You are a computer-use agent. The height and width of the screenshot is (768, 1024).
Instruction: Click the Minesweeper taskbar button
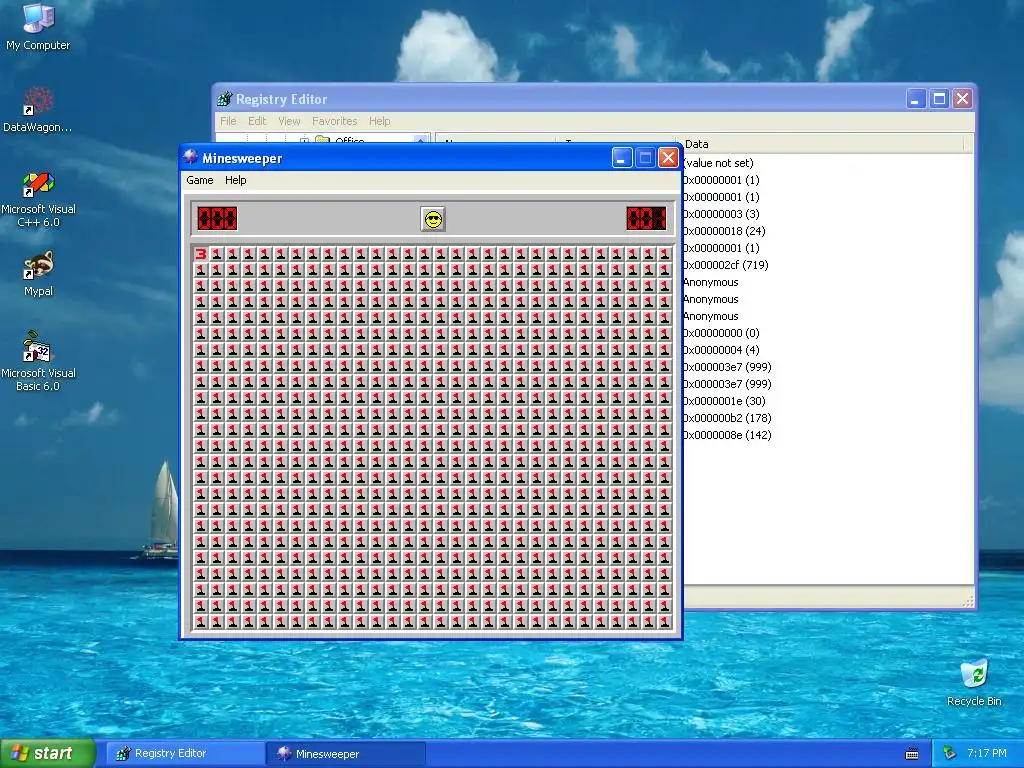[345, 754]
